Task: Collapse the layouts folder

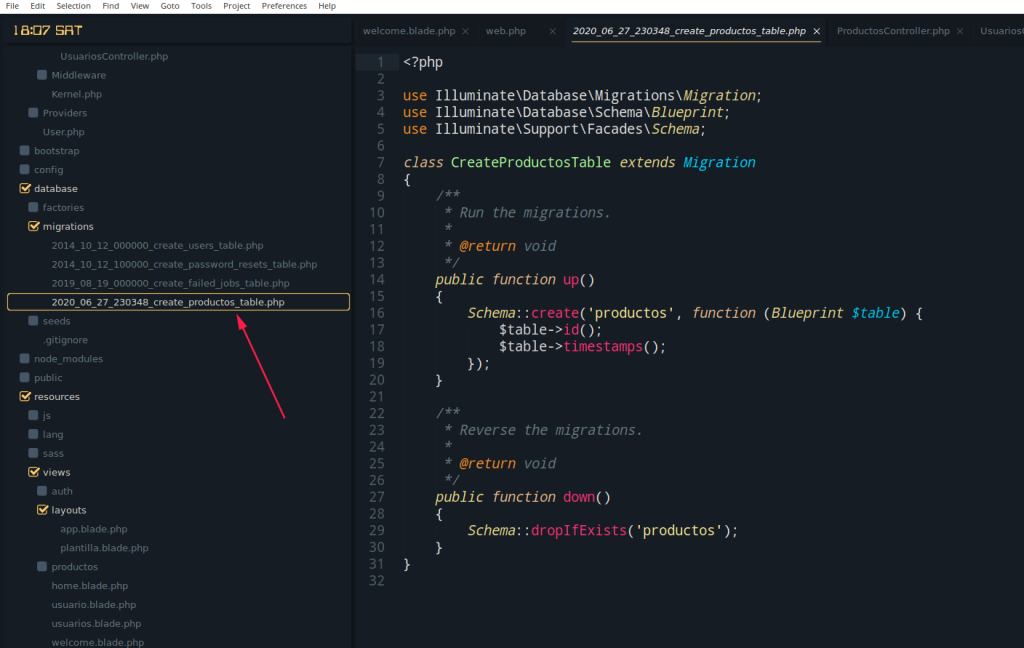Action: coord(42,510)
